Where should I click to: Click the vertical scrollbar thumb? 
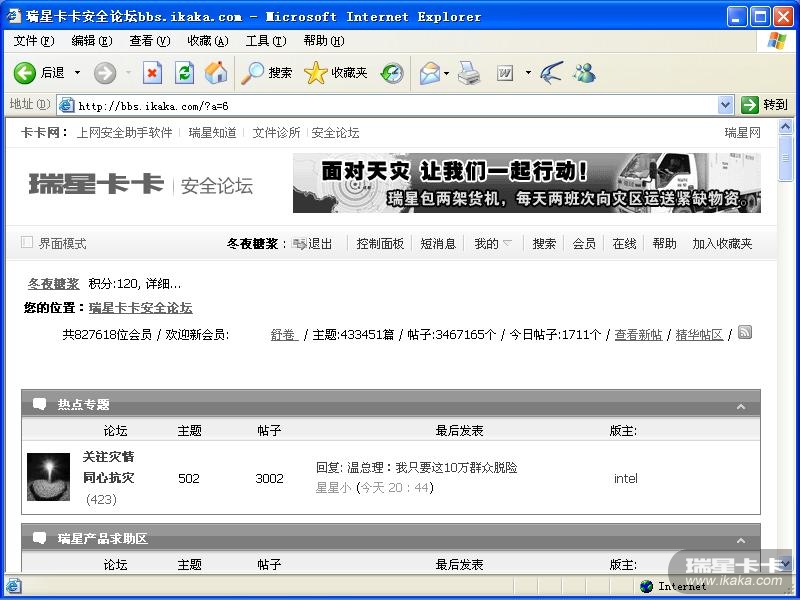pos(786,158)
